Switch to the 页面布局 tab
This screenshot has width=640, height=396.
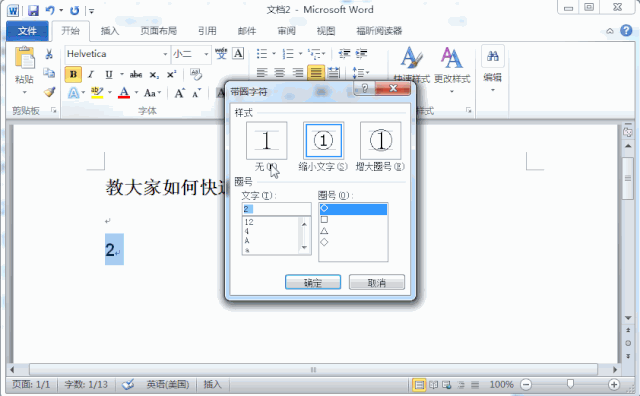coord(159,31)
